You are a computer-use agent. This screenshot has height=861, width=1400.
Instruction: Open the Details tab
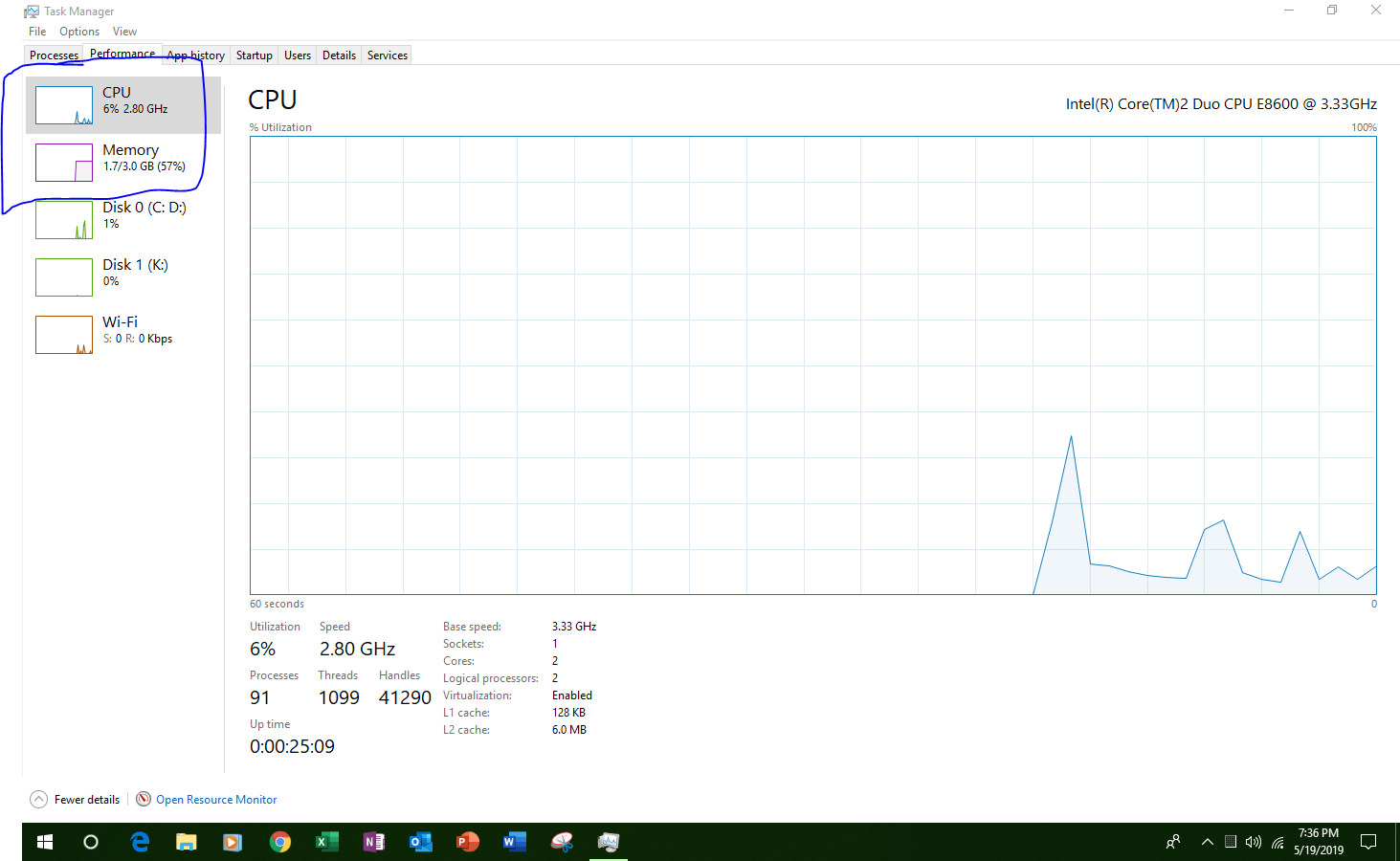pos(339,55)
